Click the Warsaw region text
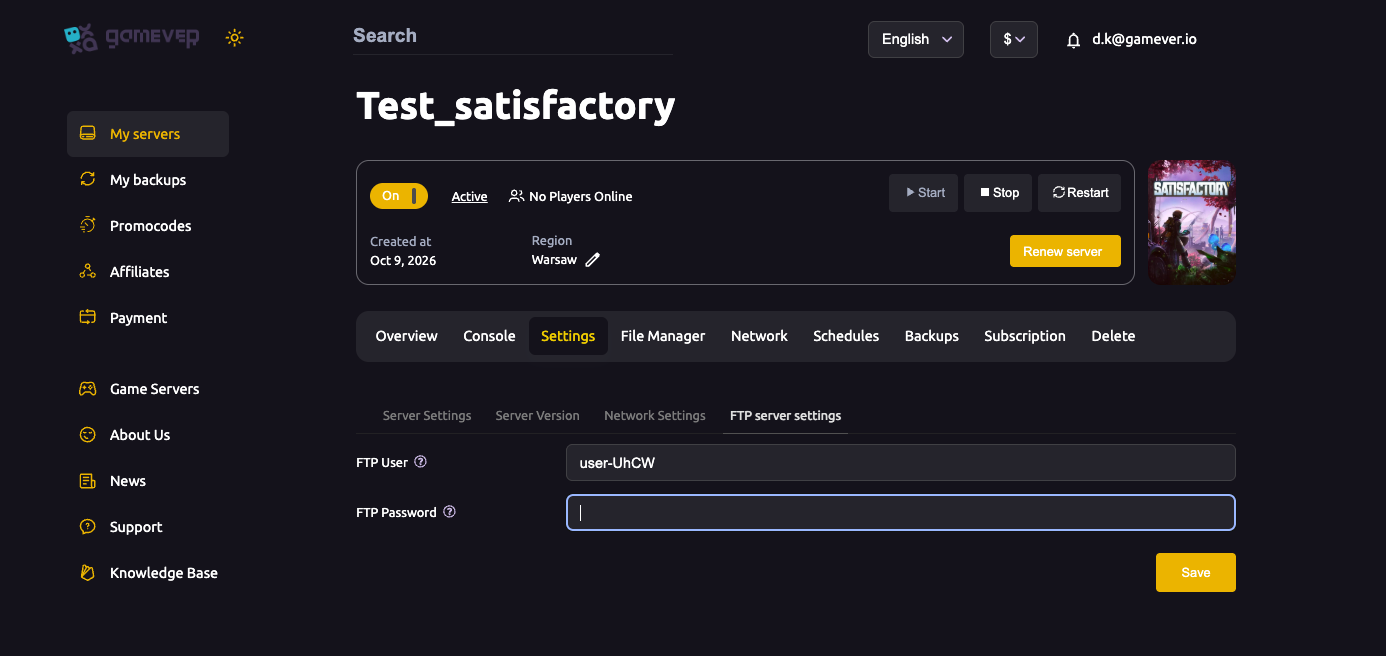Screen dimensions: 1386x656 [554, 260]
